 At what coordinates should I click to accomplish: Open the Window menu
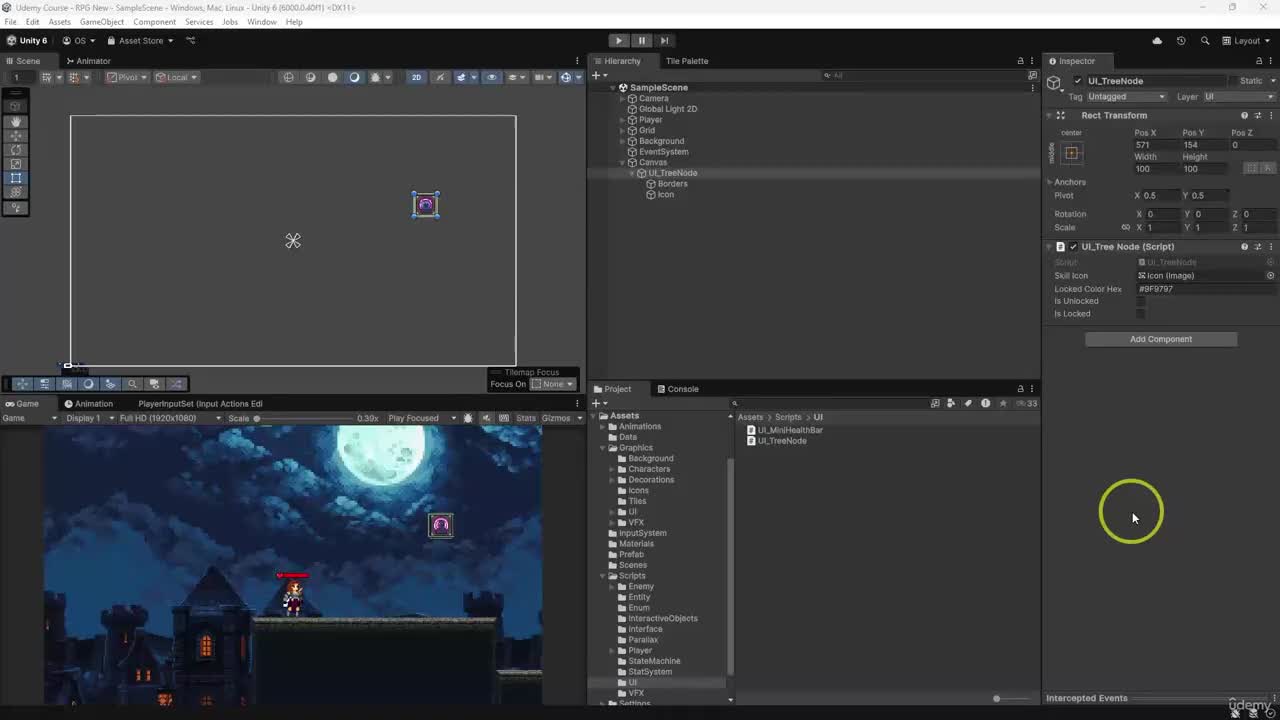[262, 22]
